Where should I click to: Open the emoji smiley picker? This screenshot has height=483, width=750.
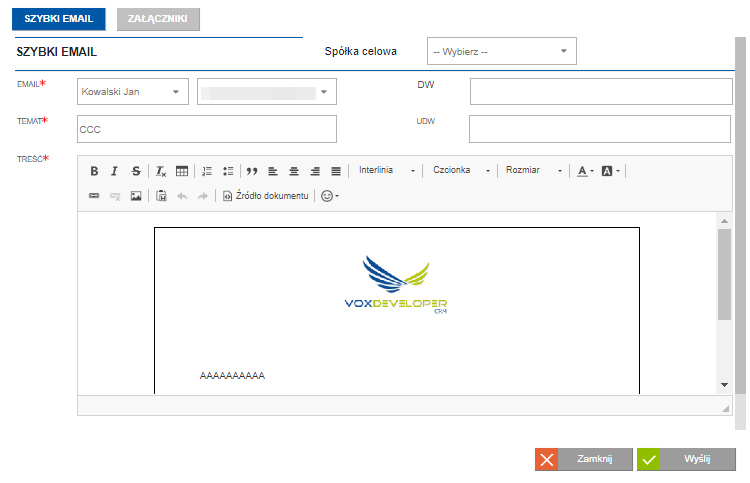point(330,196)
